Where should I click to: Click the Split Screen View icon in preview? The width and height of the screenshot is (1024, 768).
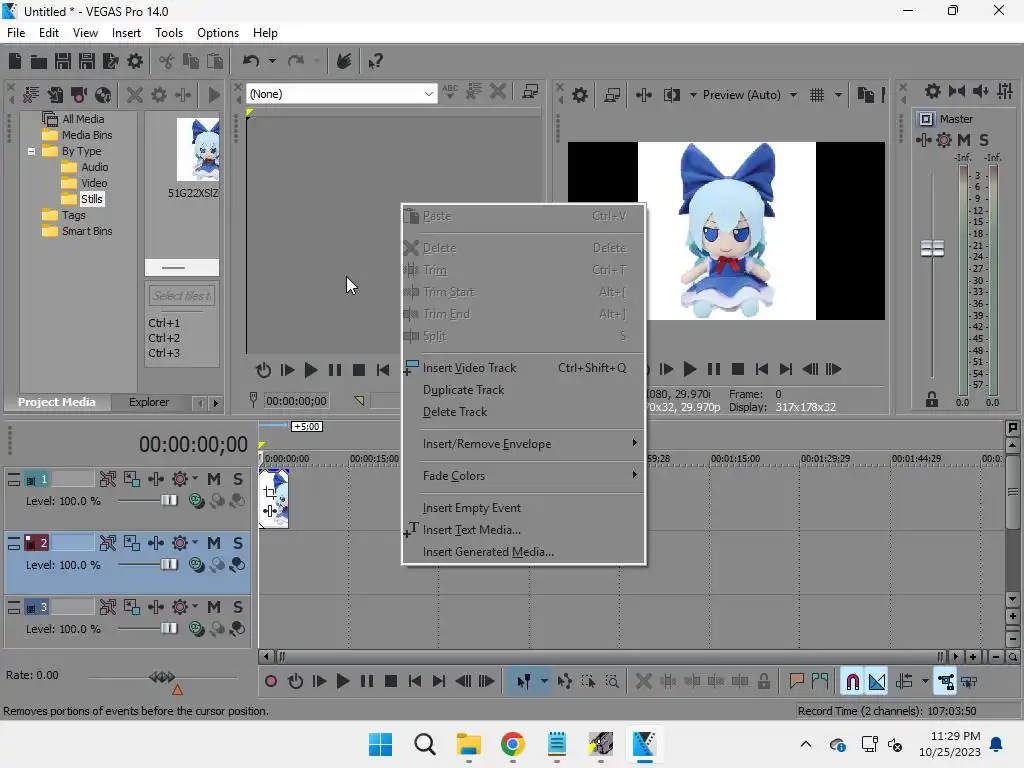672,95
